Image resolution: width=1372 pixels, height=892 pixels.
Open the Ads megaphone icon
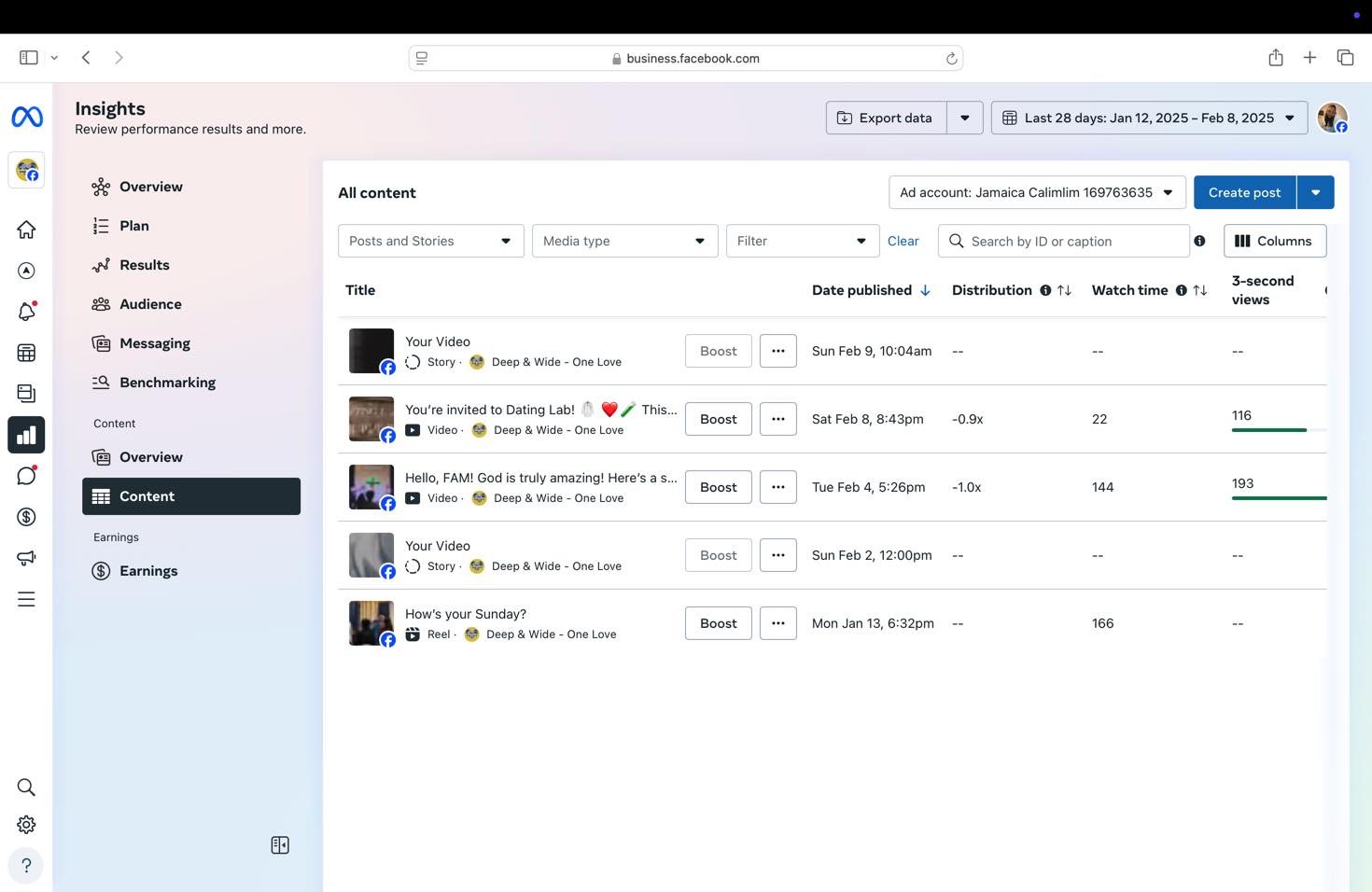point(26,558)
